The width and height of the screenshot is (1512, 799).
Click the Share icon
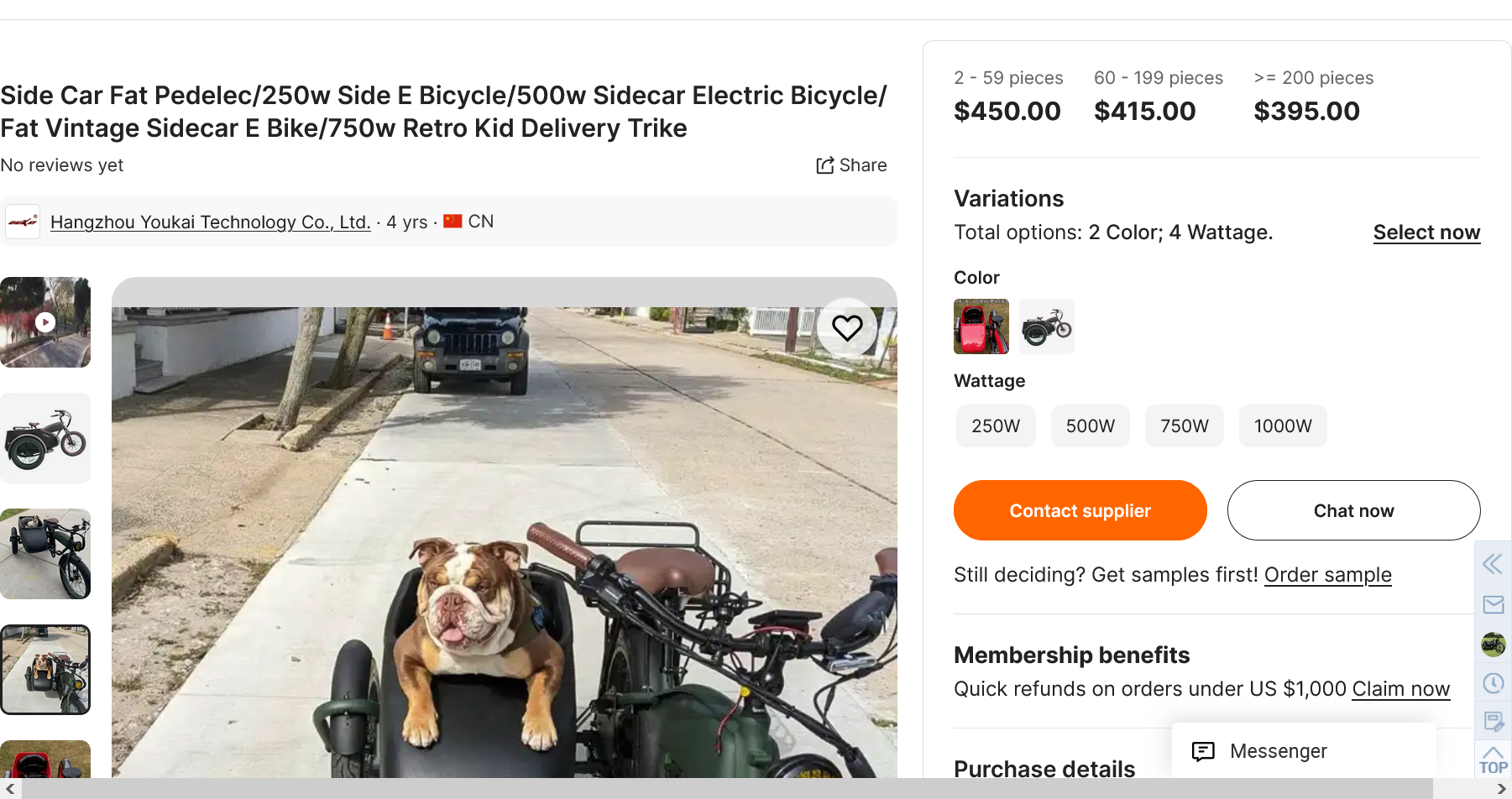click(825, 165)
